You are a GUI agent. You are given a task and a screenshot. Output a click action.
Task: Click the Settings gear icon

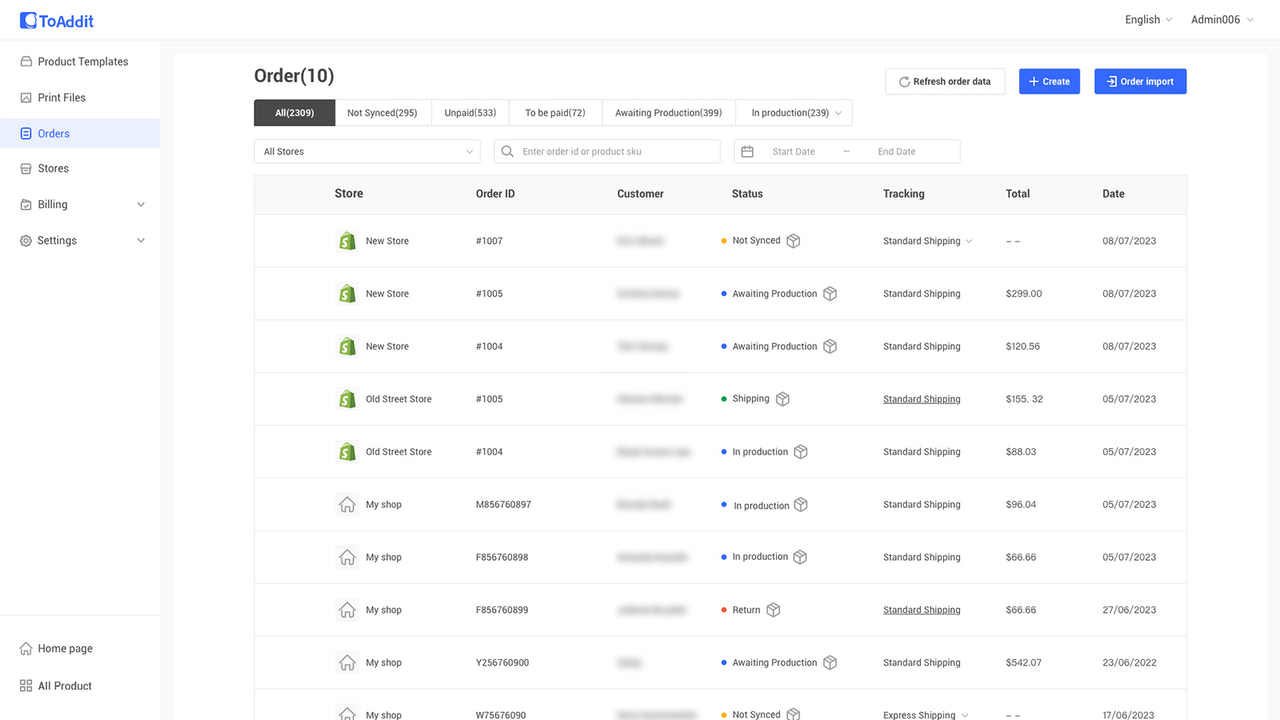26,241
